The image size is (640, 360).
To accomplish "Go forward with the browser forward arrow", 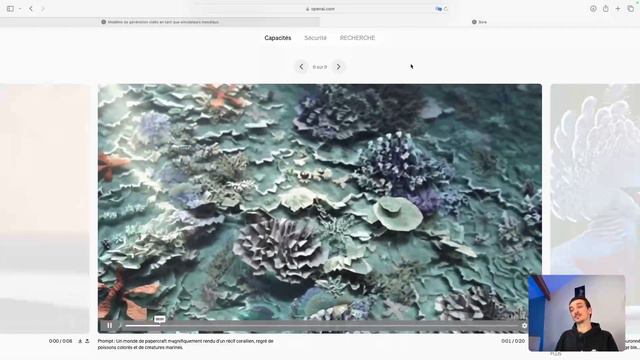I will click(x=43, y=9).
